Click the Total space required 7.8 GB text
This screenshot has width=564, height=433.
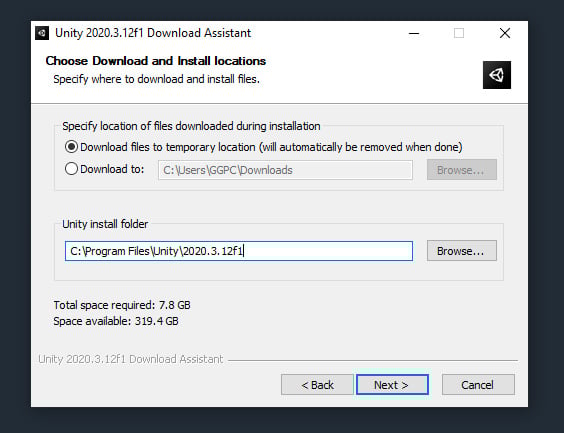click(x=122, y=305)
